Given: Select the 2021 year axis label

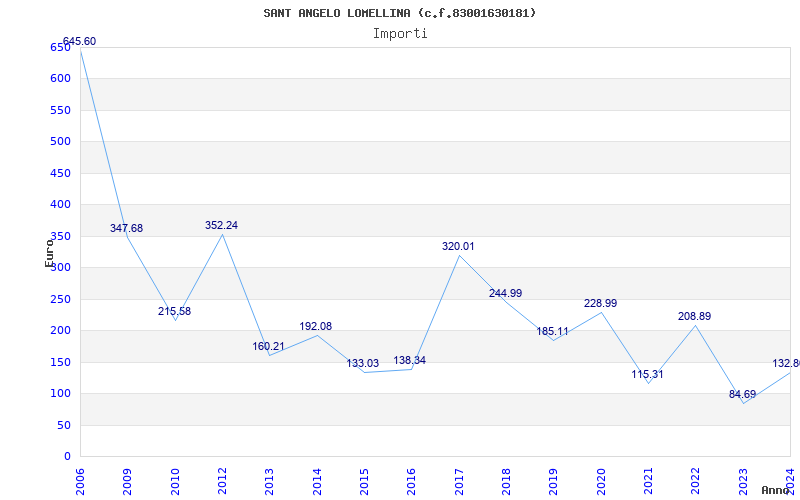Looking at the screenshot, I should pos(648,482).
